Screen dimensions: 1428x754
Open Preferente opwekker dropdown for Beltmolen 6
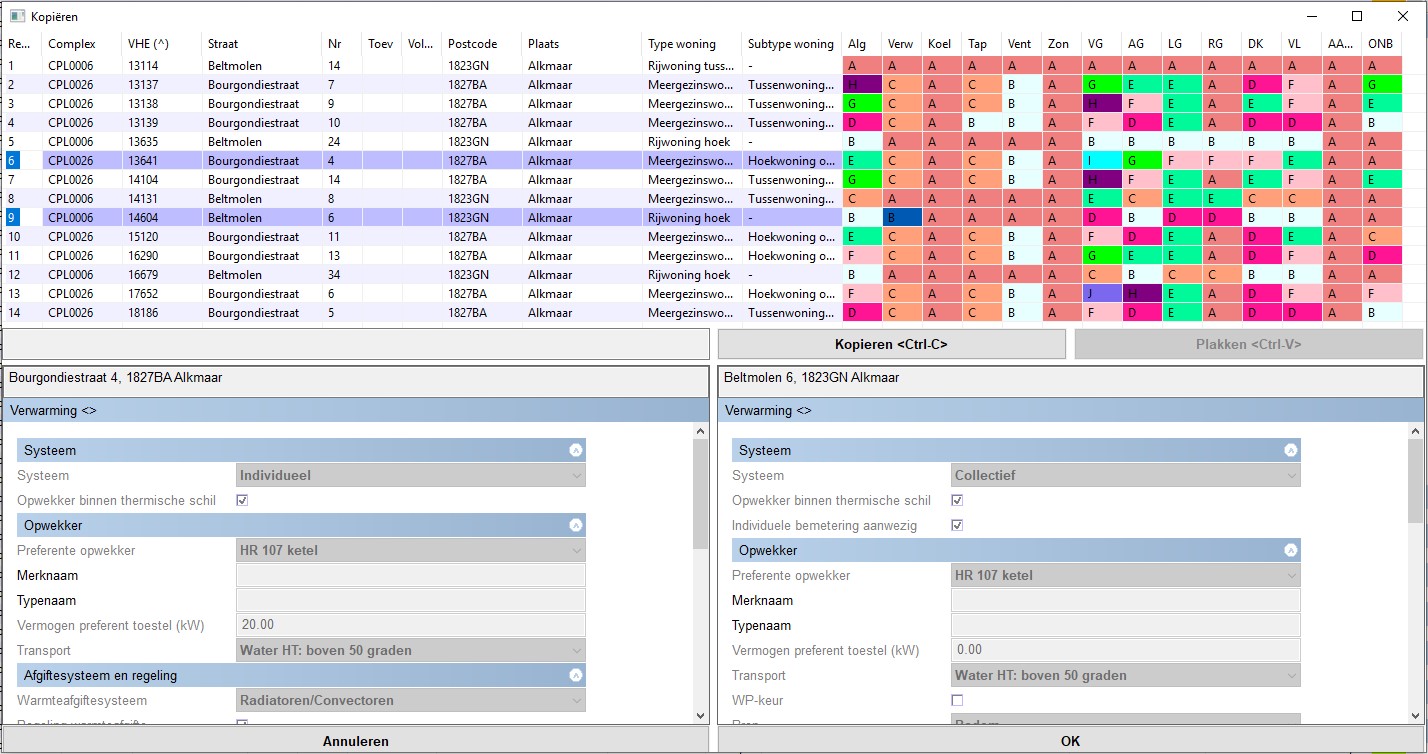[x=1126, y=575]
